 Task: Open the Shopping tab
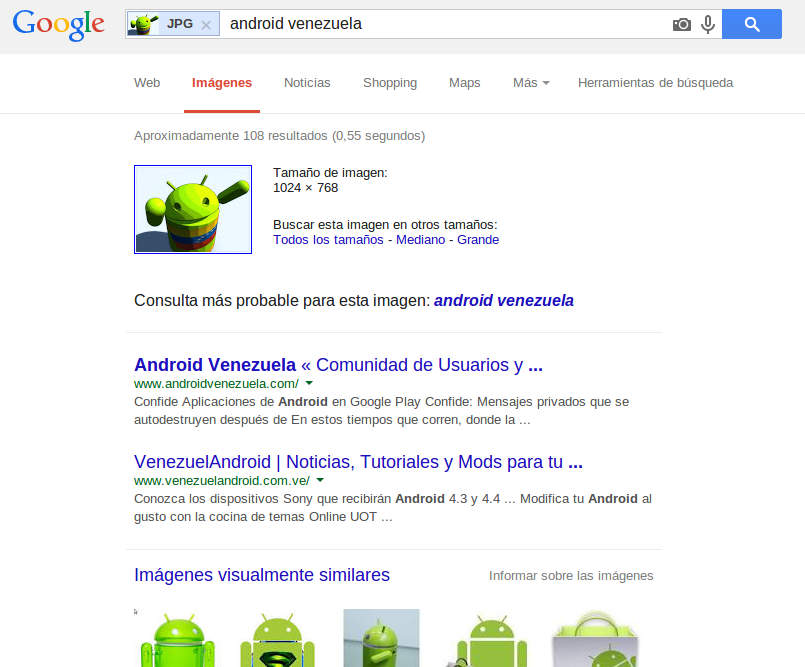pos(390,83)
